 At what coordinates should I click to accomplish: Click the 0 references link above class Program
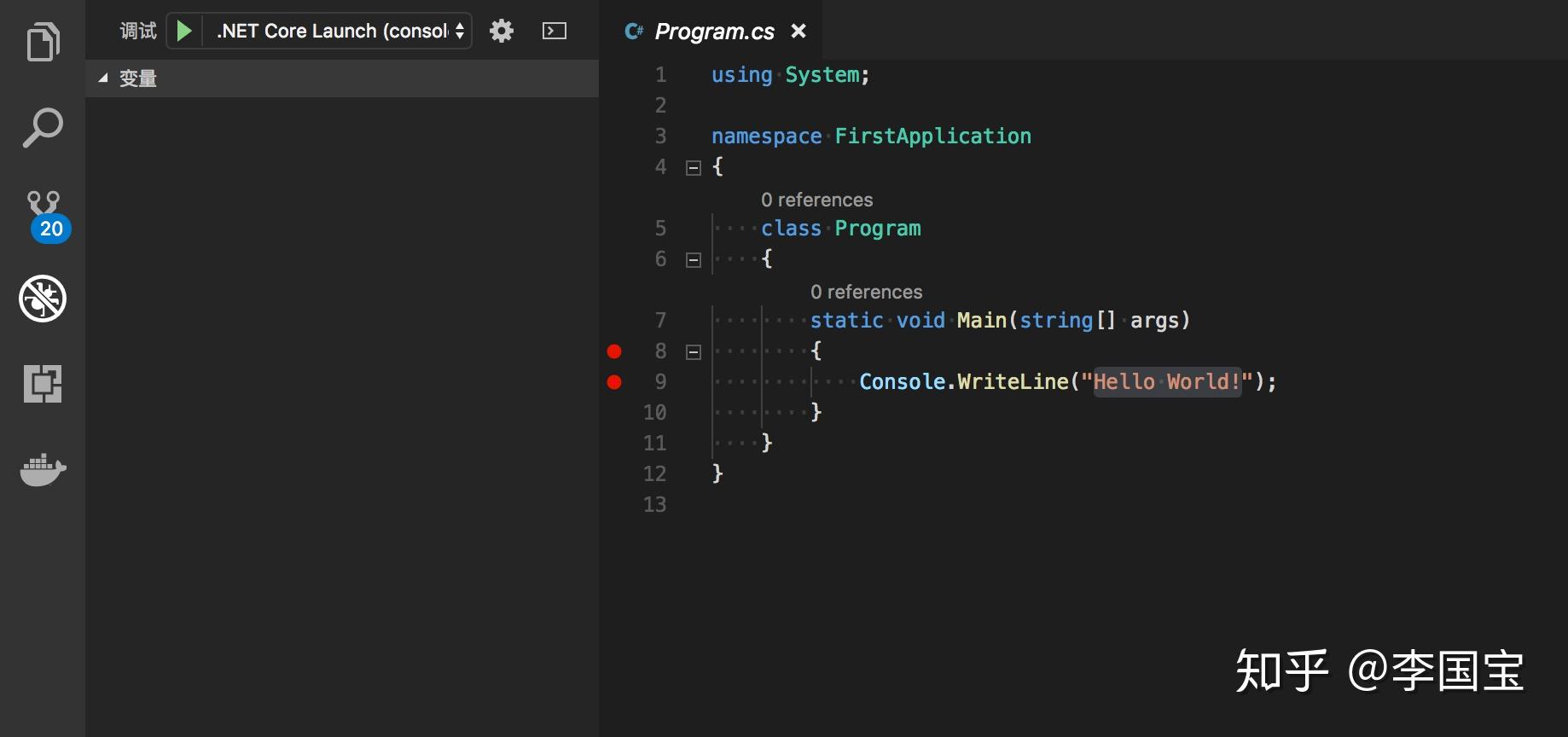(816, 200)
